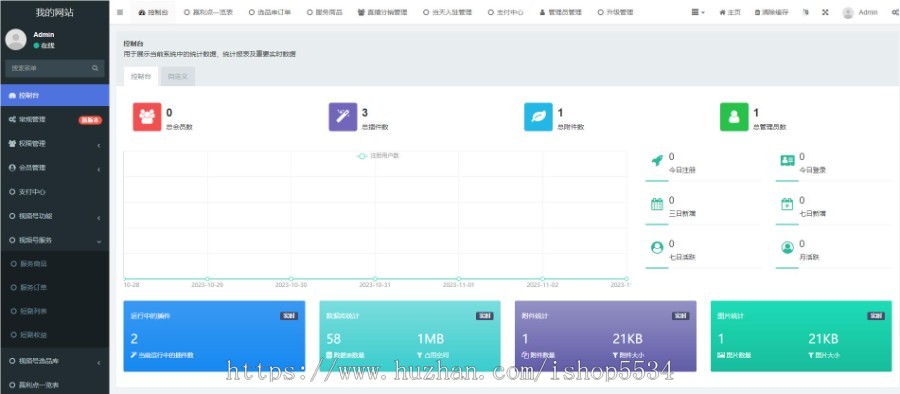Click the red total members icon tile
The width and height of the screenshot is (900, 394).
pos(147,117)
